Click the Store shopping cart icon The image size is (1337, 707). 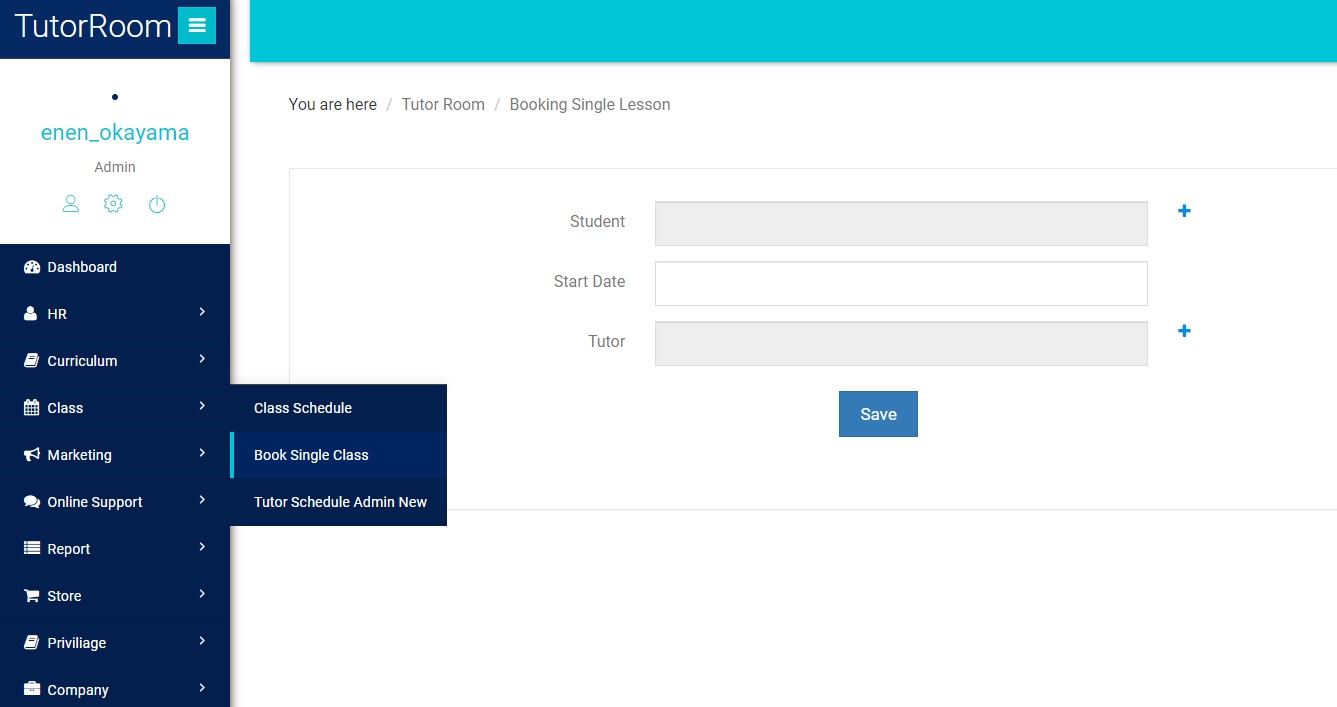(31, 596)
